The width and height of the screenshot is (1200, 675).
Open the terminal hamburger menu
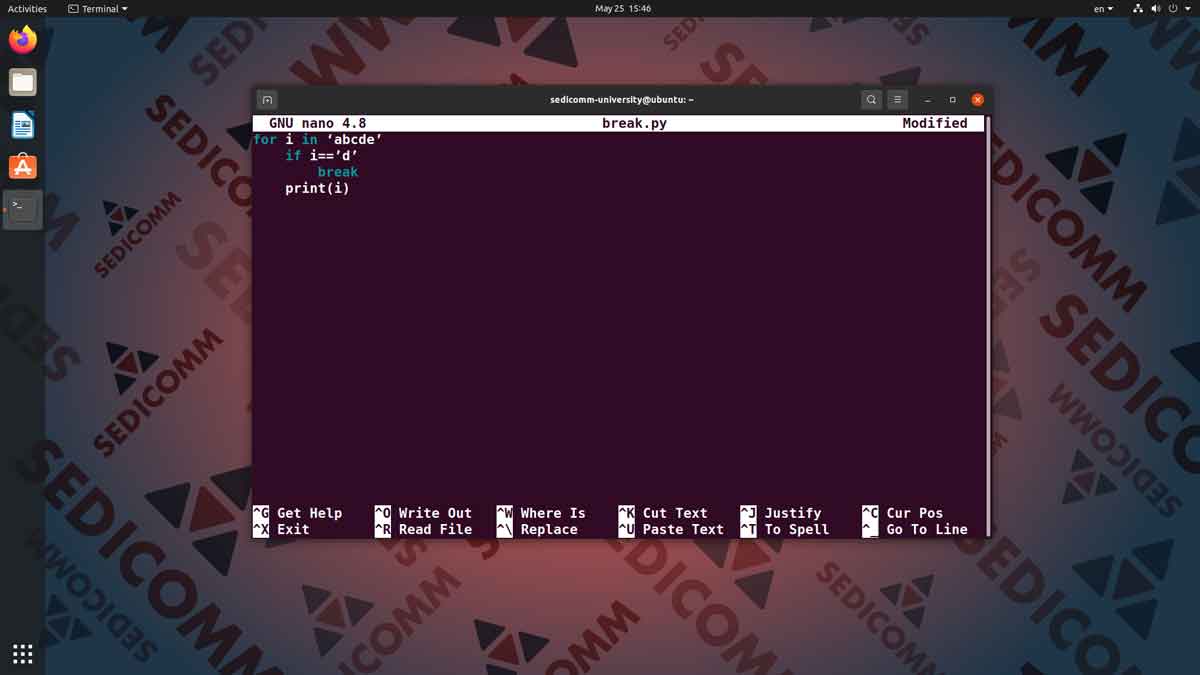point(897,99)
